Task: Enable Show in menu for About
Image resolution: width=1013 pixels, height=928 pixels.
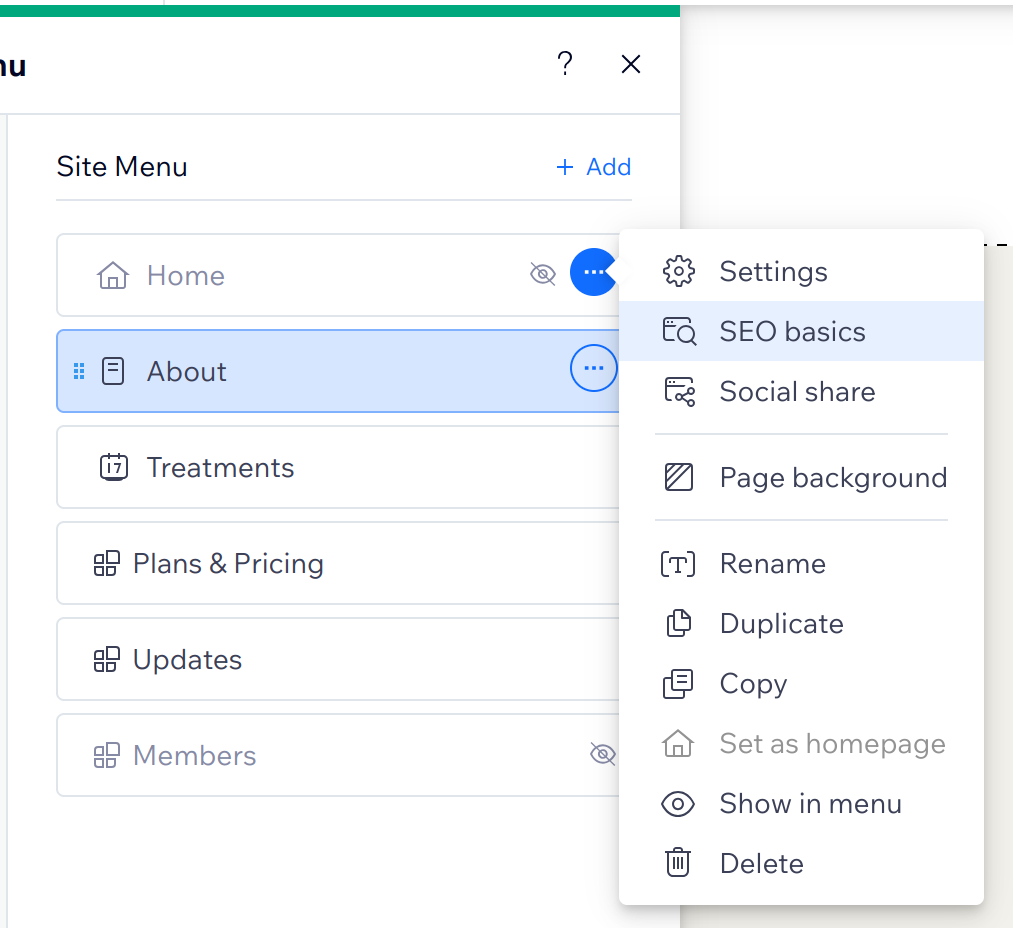Action: [x=810, y=803]
